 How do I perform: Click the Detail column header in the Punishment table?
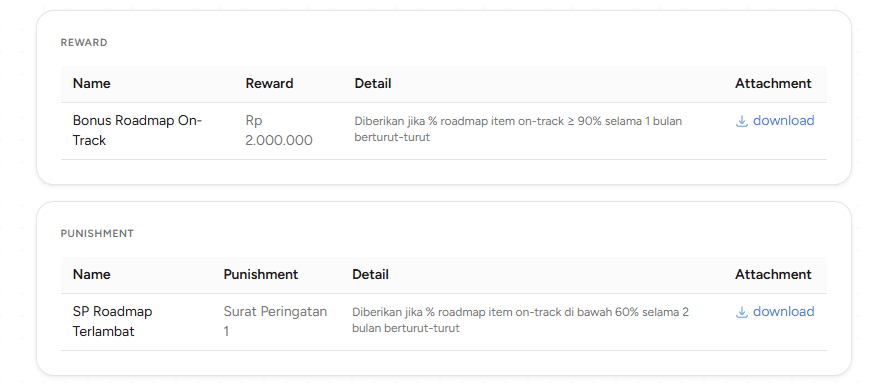click(370, 275)
